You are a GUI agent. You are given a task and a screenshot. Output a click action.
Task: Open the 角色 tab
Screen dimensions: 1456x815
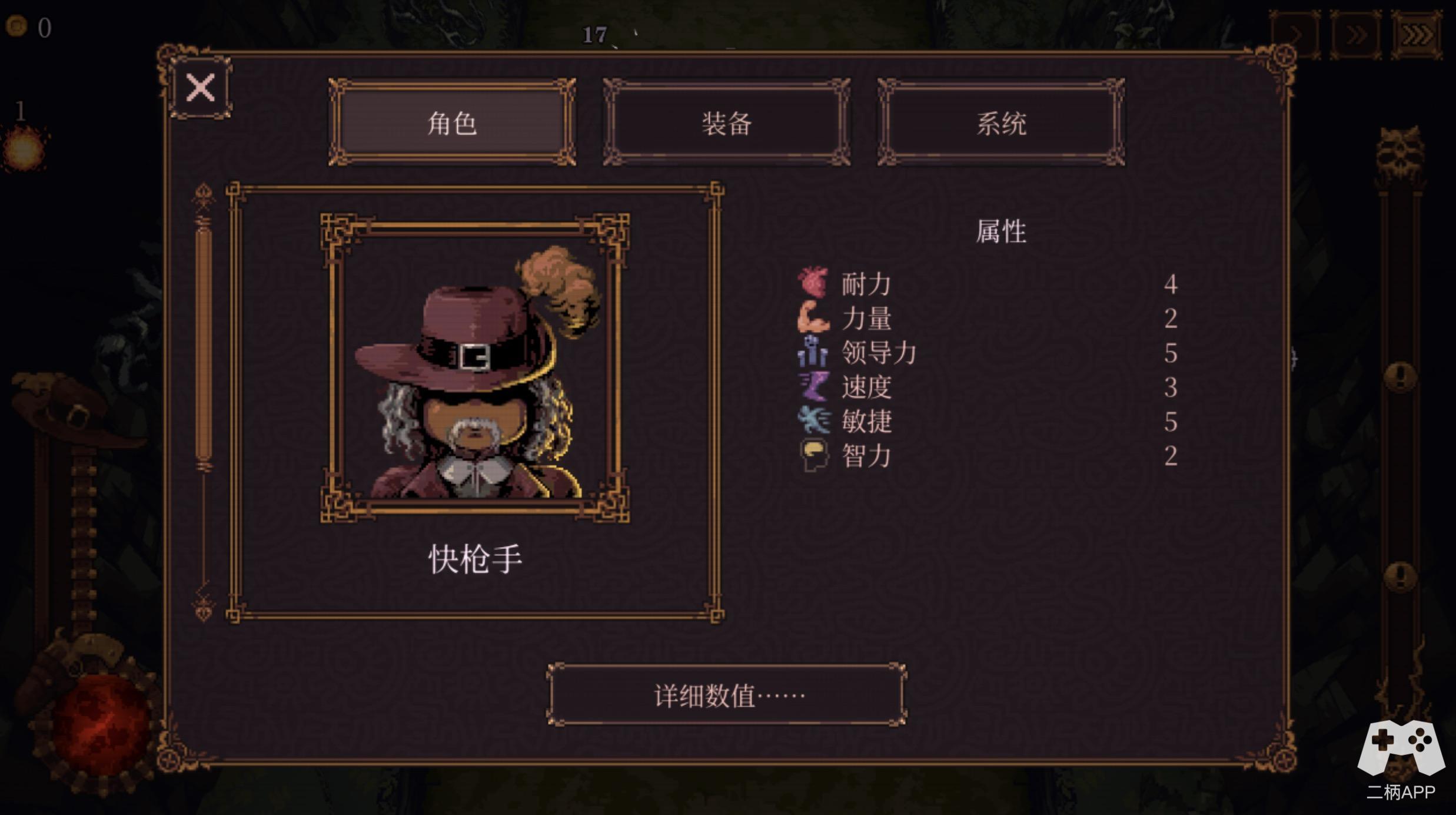pos(452,122)
